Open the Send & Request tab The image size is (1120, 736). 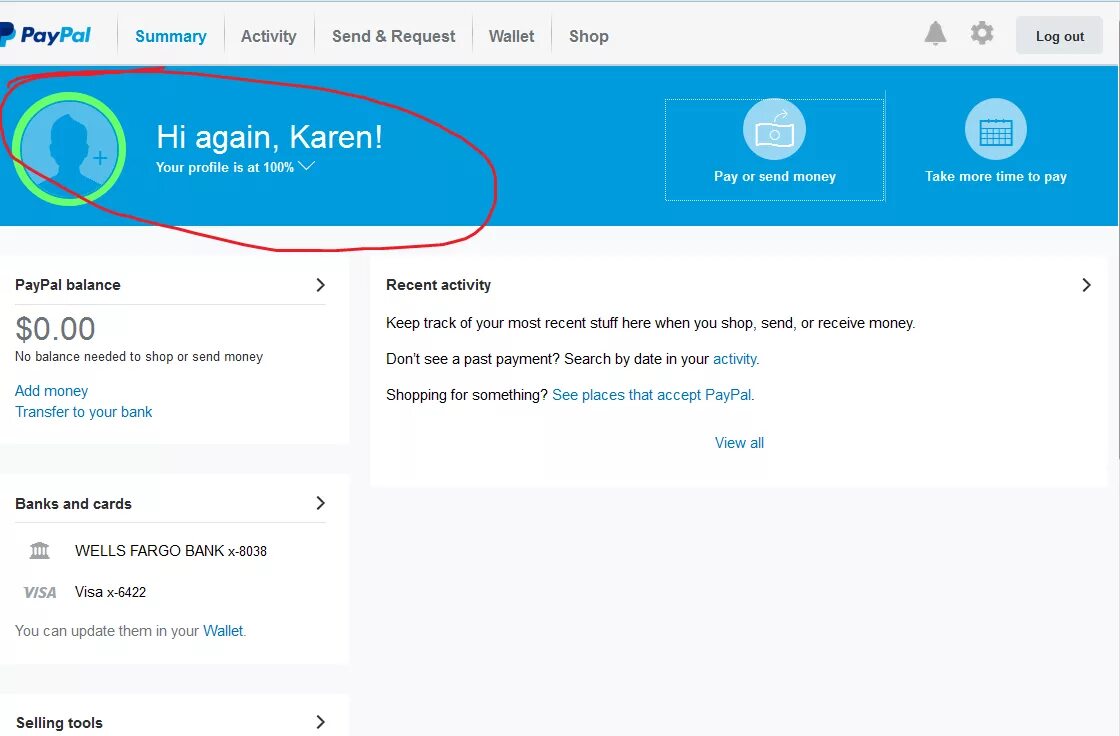394,36
